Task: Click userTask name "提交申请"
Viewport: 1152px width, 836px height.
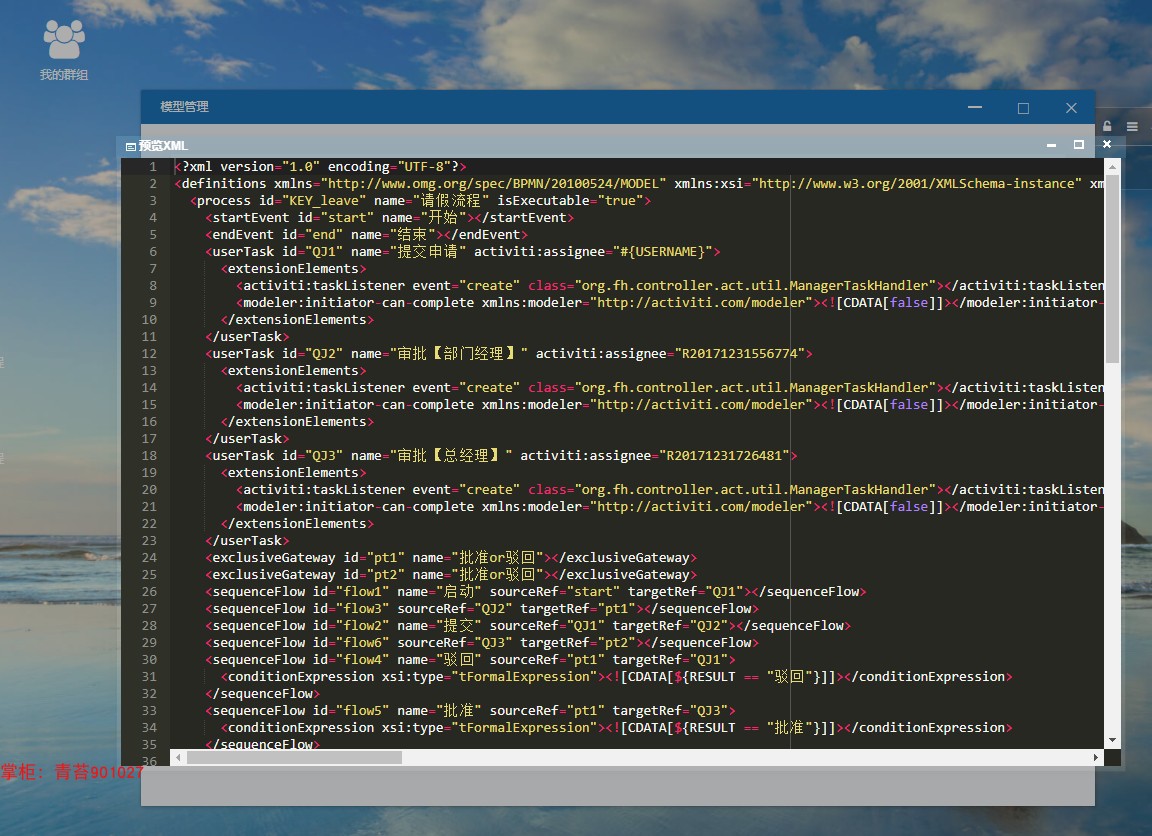Action: click(x=428, y=251)
